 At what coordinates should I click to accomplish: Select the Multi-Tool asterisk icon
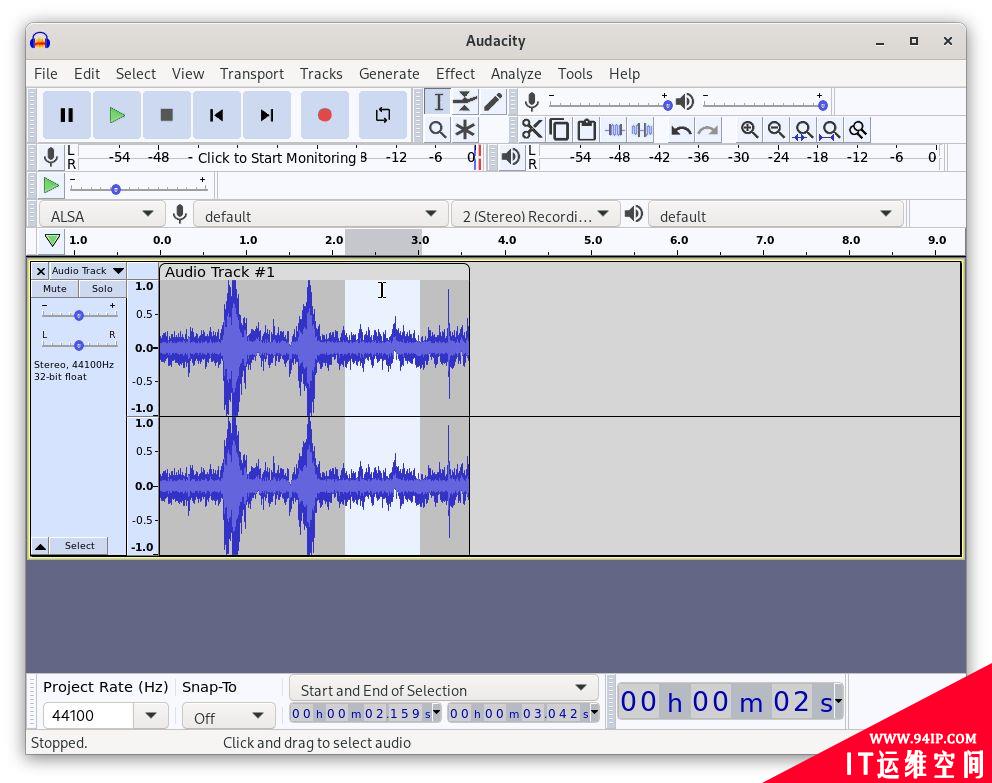pyautogui.click(x=465, y=130)
